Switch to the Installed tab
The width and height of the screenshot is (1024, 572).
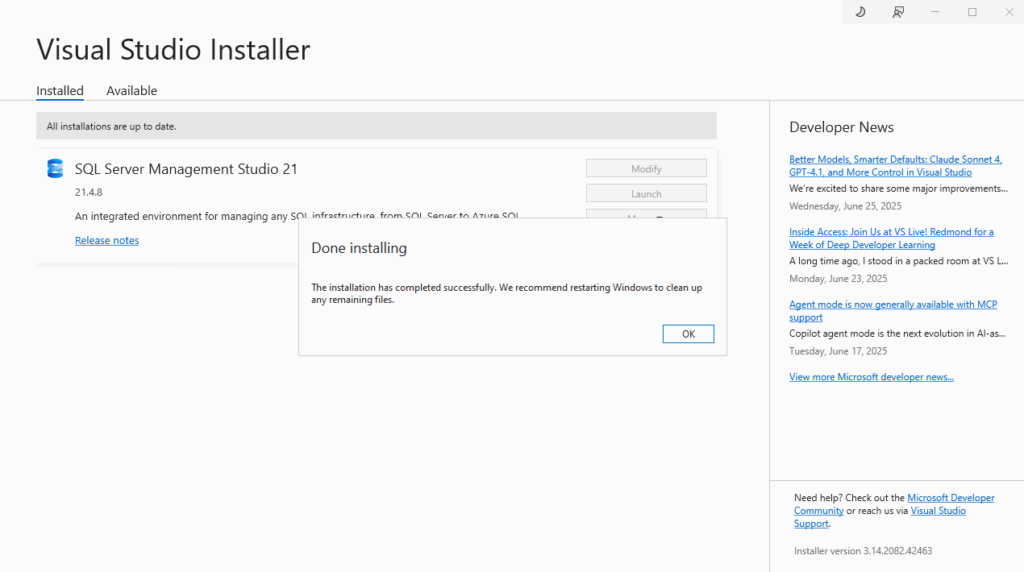click(x=59, y=91)
